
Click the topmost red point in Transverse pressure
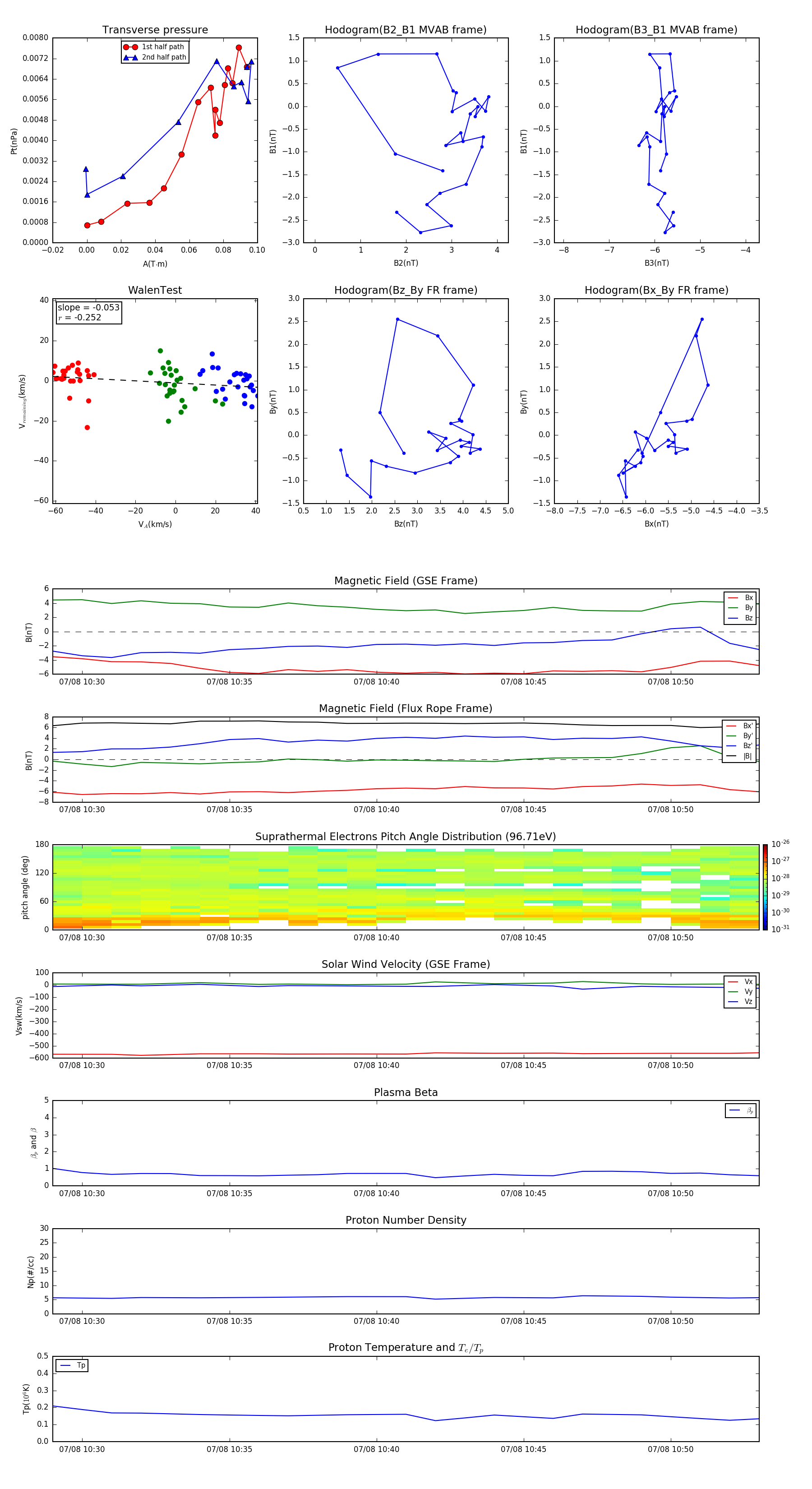point(239,48)
